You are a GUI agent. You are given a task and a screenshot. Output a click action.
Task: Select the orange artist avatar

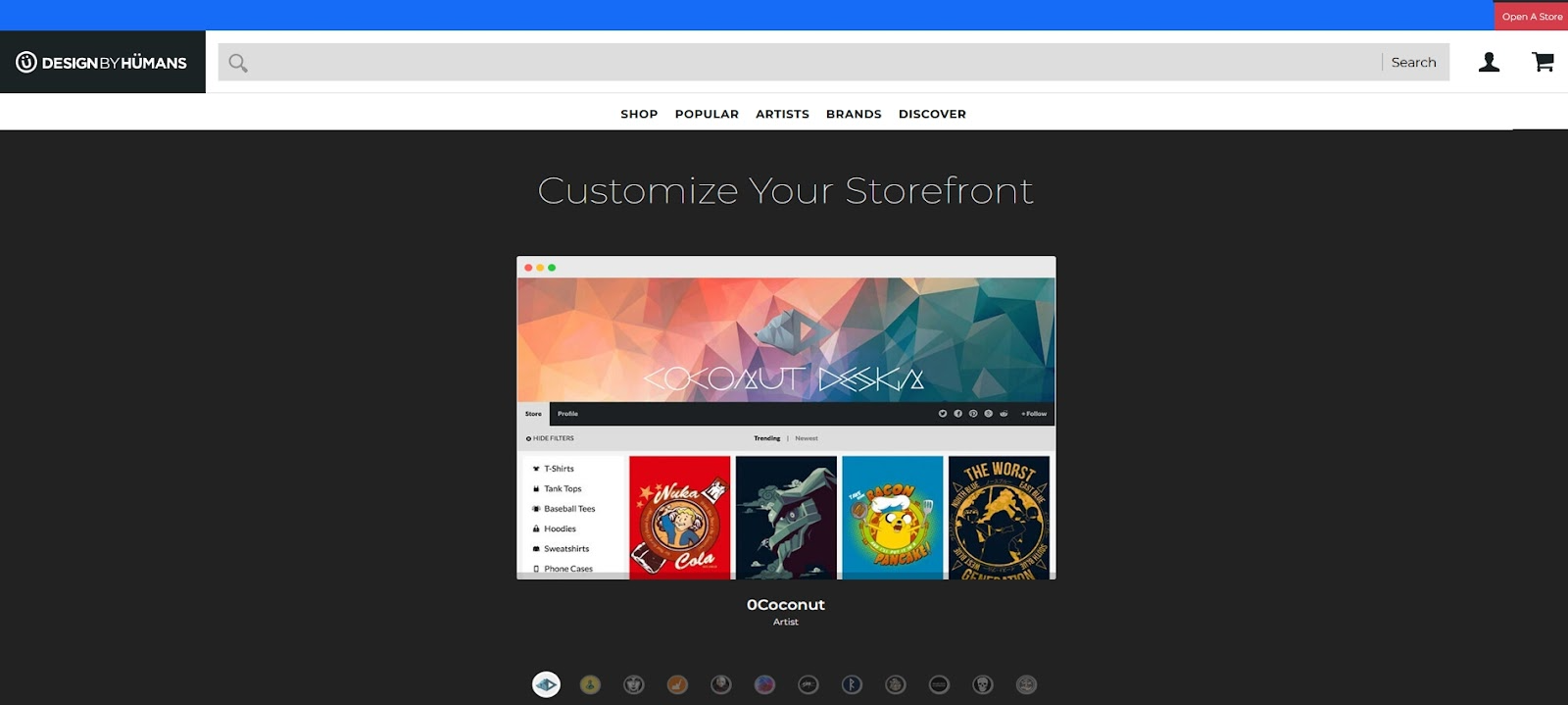click(677, 684)
